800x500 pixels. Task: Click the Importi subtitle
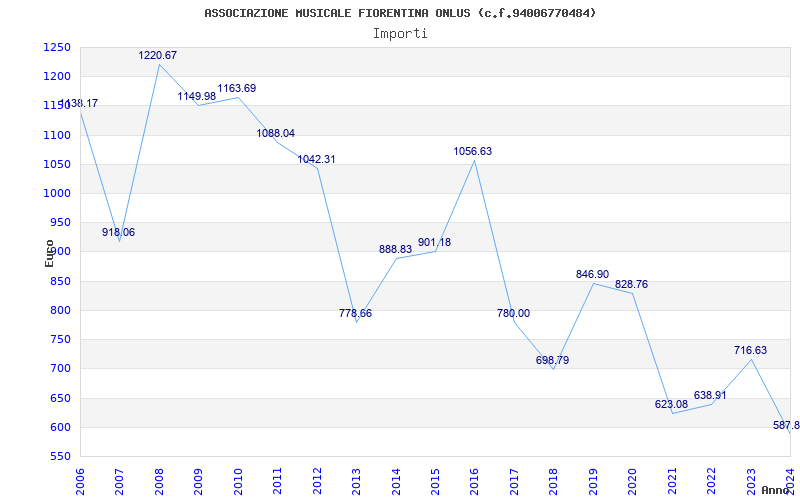coord(400,34)
